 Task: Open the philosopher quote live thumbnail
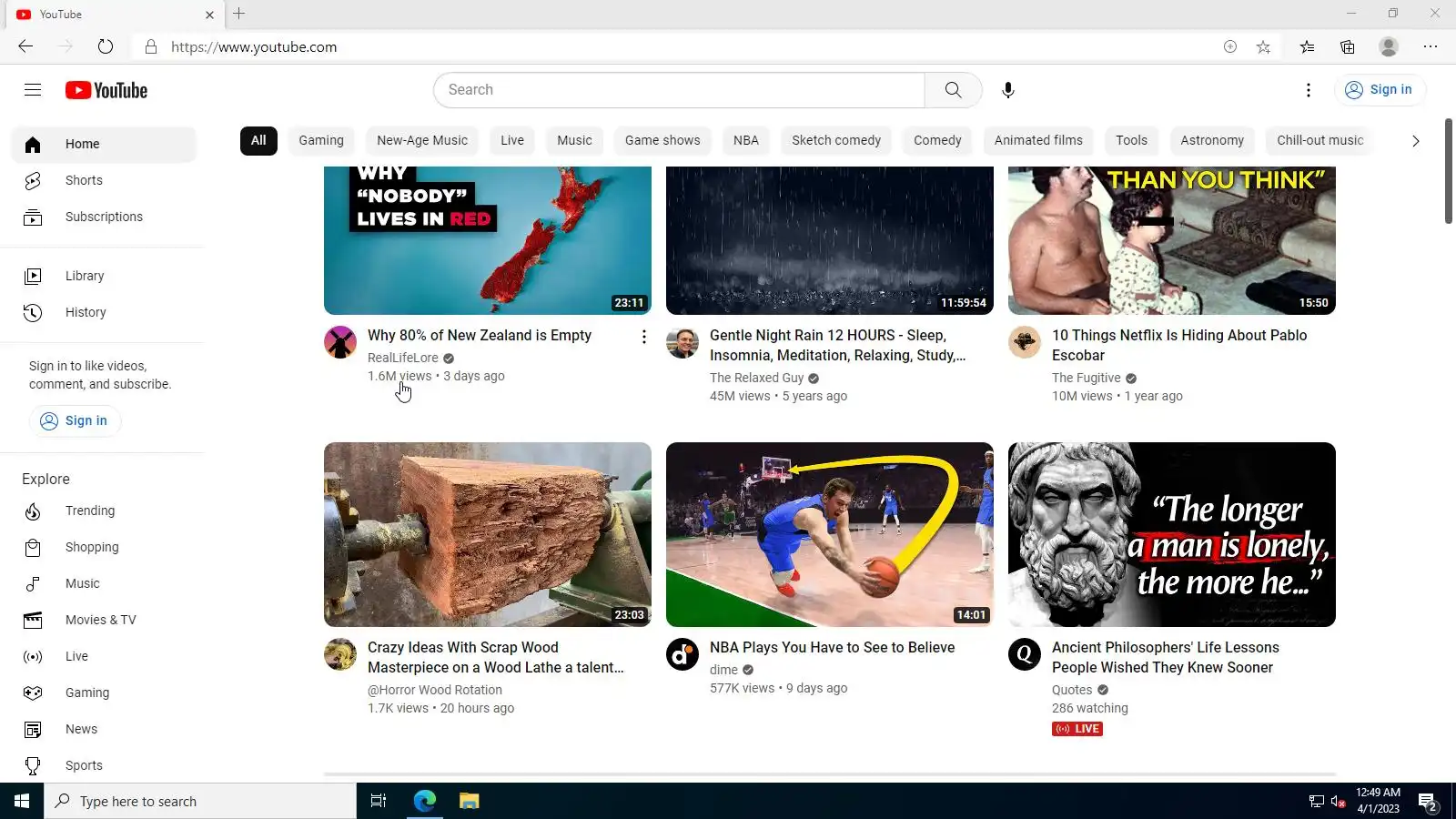tap(1172, 534)
